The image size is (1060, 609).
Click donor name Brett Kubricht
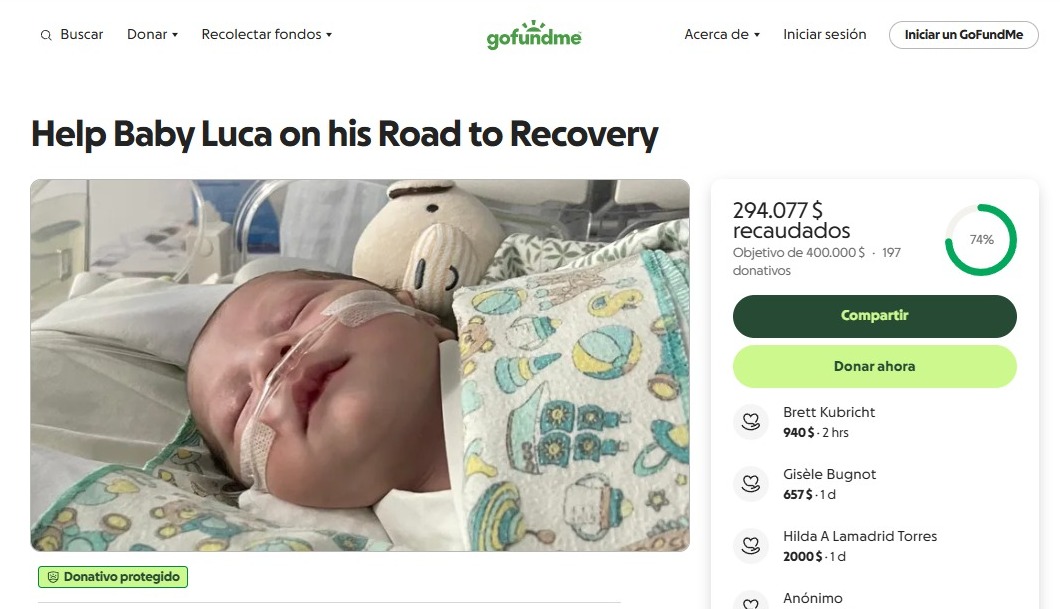(829, 412)
